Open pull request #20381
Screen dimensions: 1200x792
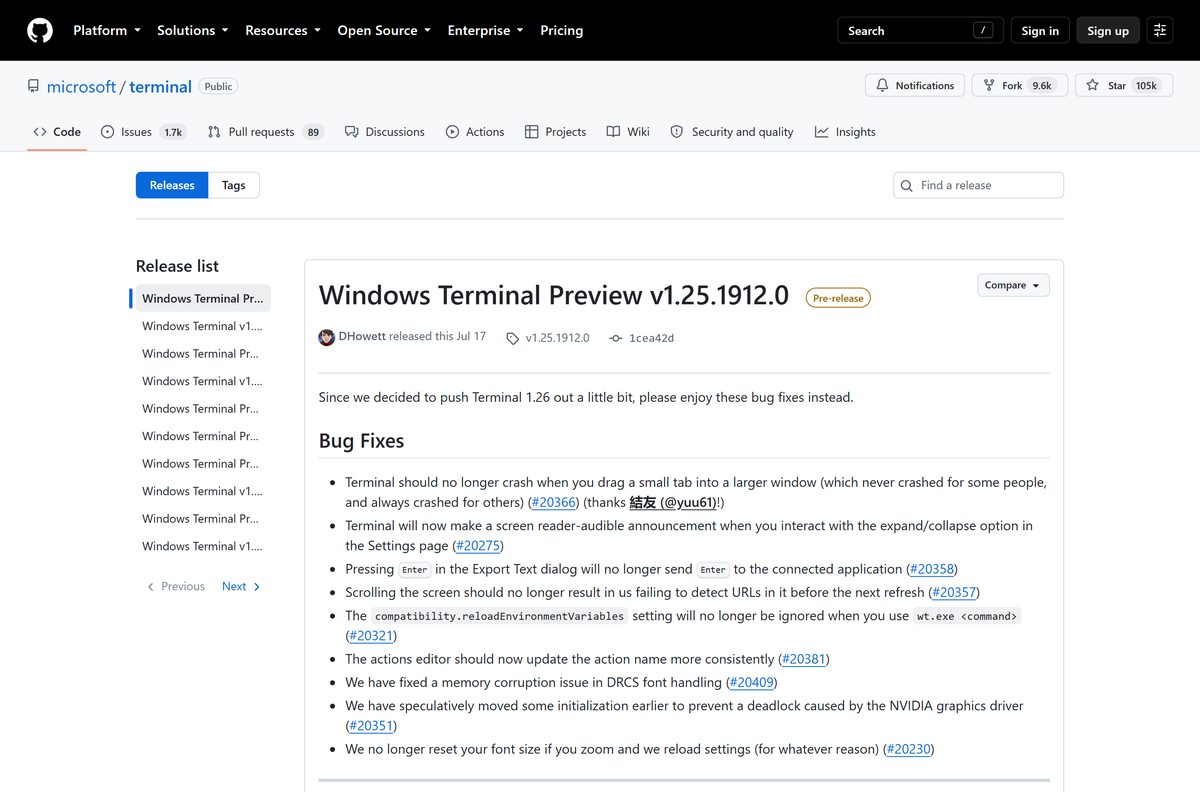click(803, 659)
